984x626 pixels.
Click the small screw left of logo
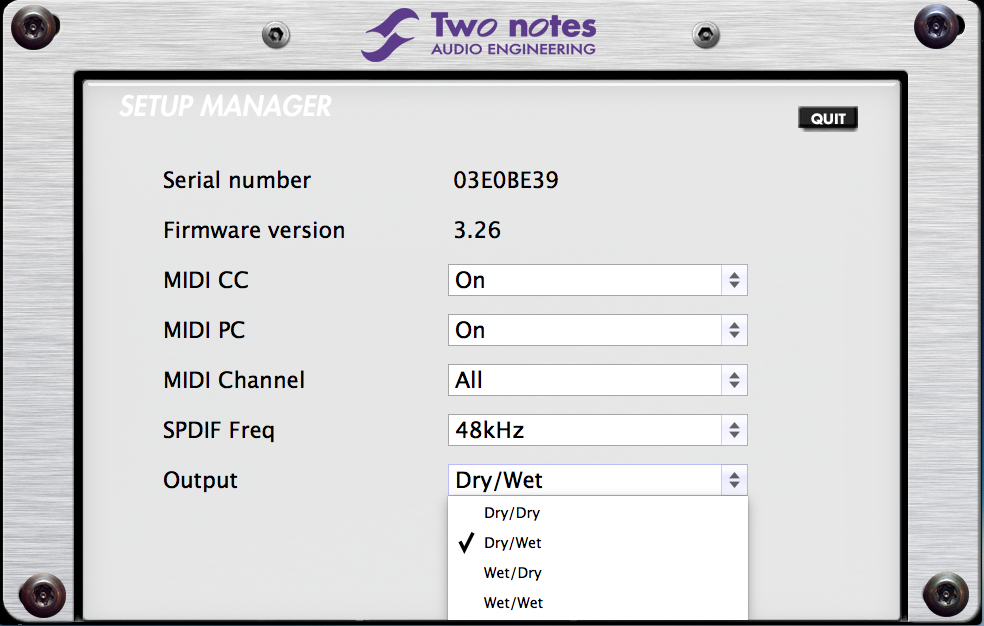(275, 36)
